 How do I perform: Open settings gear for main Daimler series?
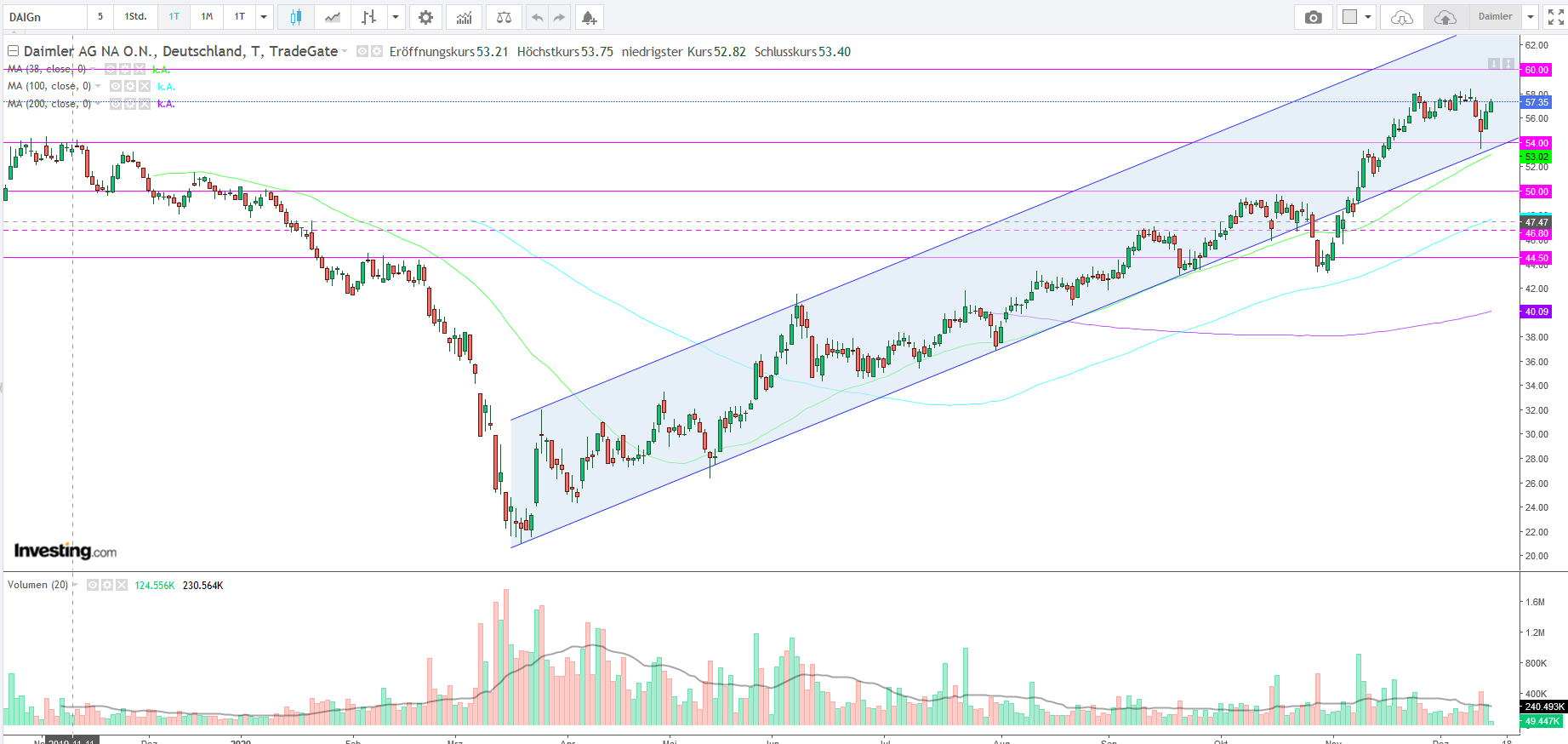[377, 51]
